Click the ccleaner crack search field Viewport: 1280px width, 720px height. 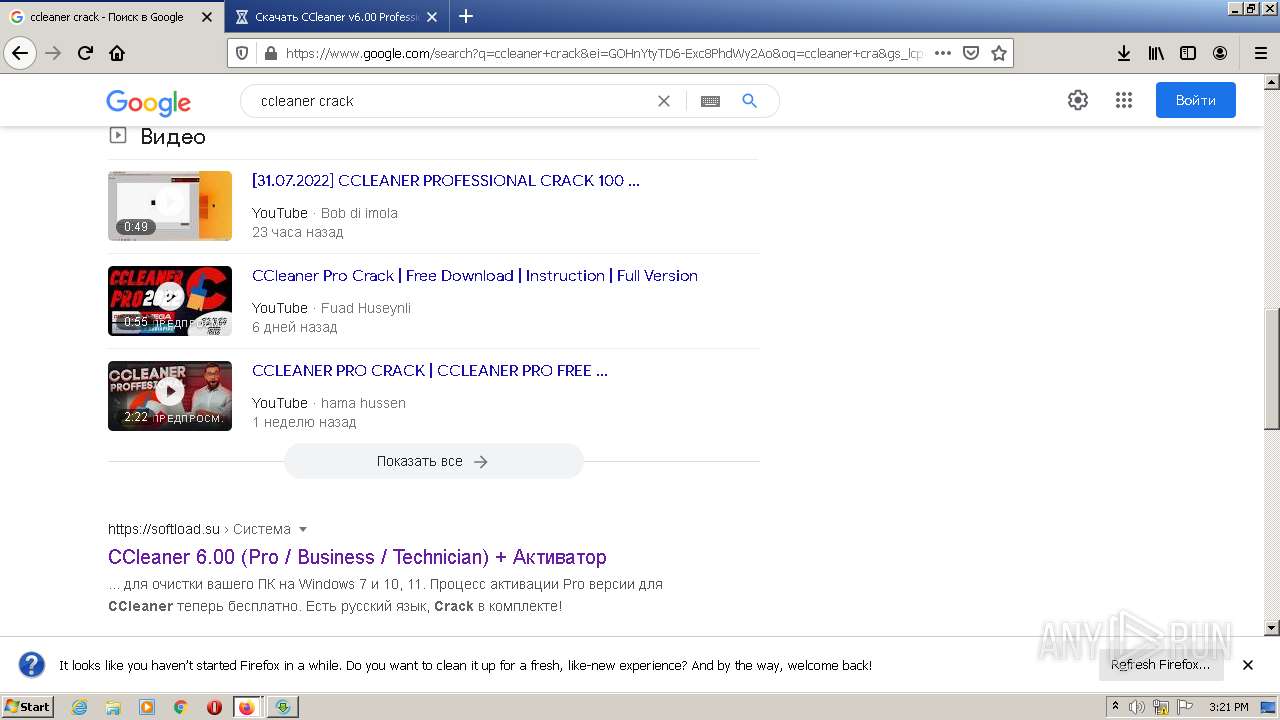(x=450, y=101)
